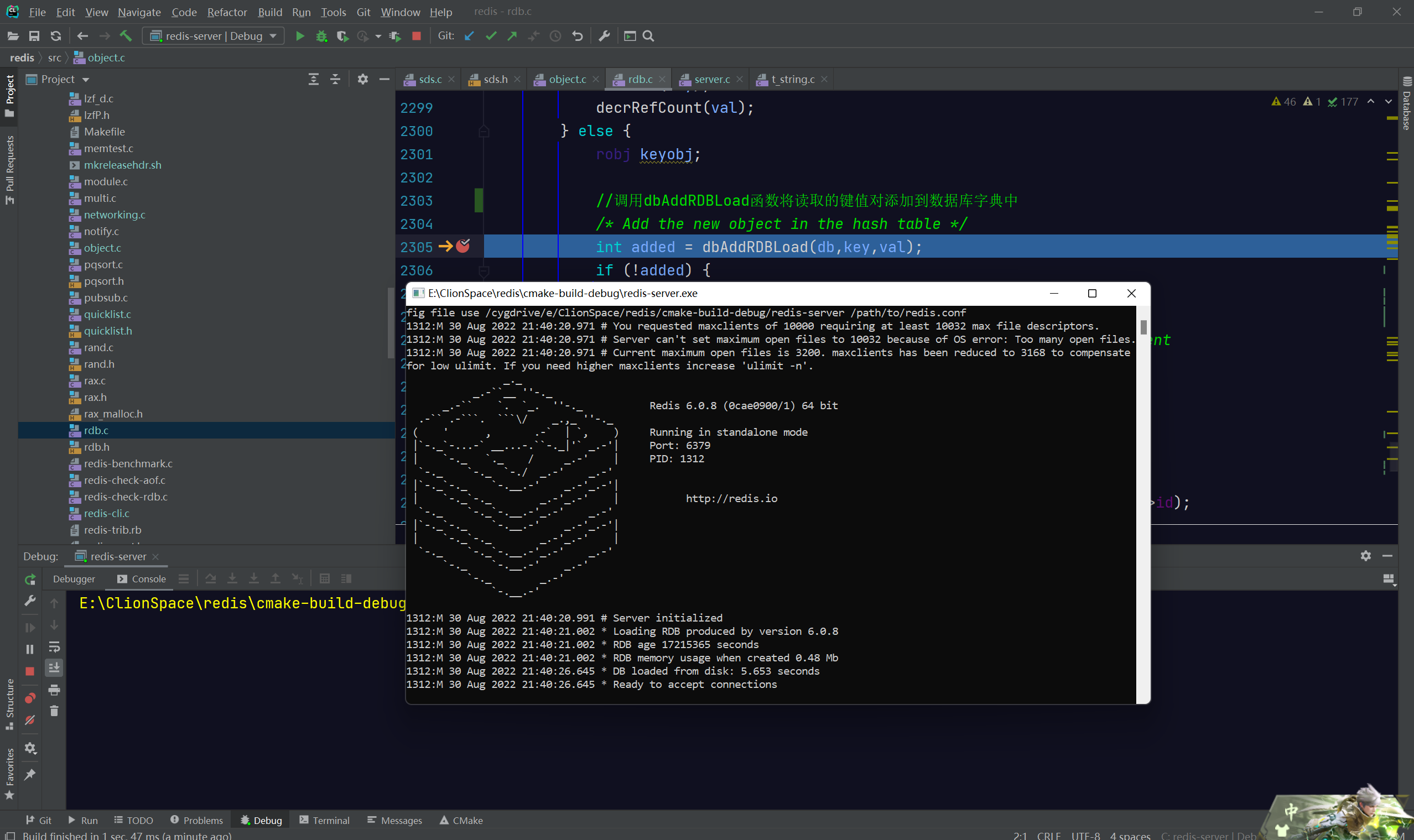Switch to the server.c editor tab
Image resolution: width=1414 pixels, height=840 pixels.
pyautogui.click(x=712, y=79)
